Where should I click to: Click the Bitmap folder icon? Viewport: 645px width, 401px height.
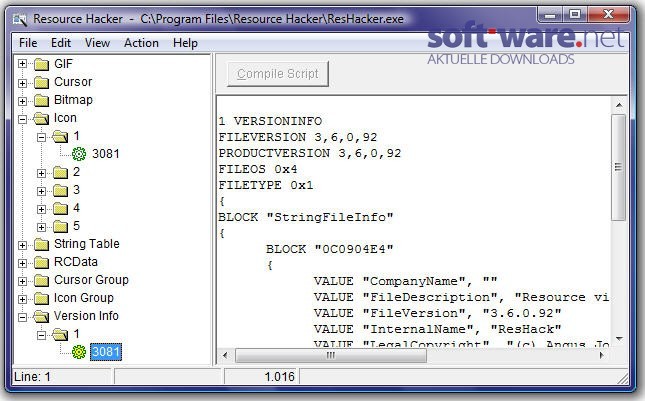(x=41, y=100)
